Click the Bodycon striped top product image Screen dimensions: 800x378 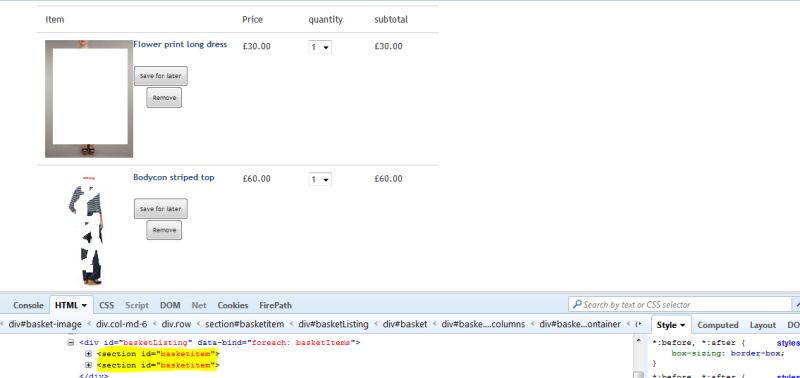[x=87, y=230]
